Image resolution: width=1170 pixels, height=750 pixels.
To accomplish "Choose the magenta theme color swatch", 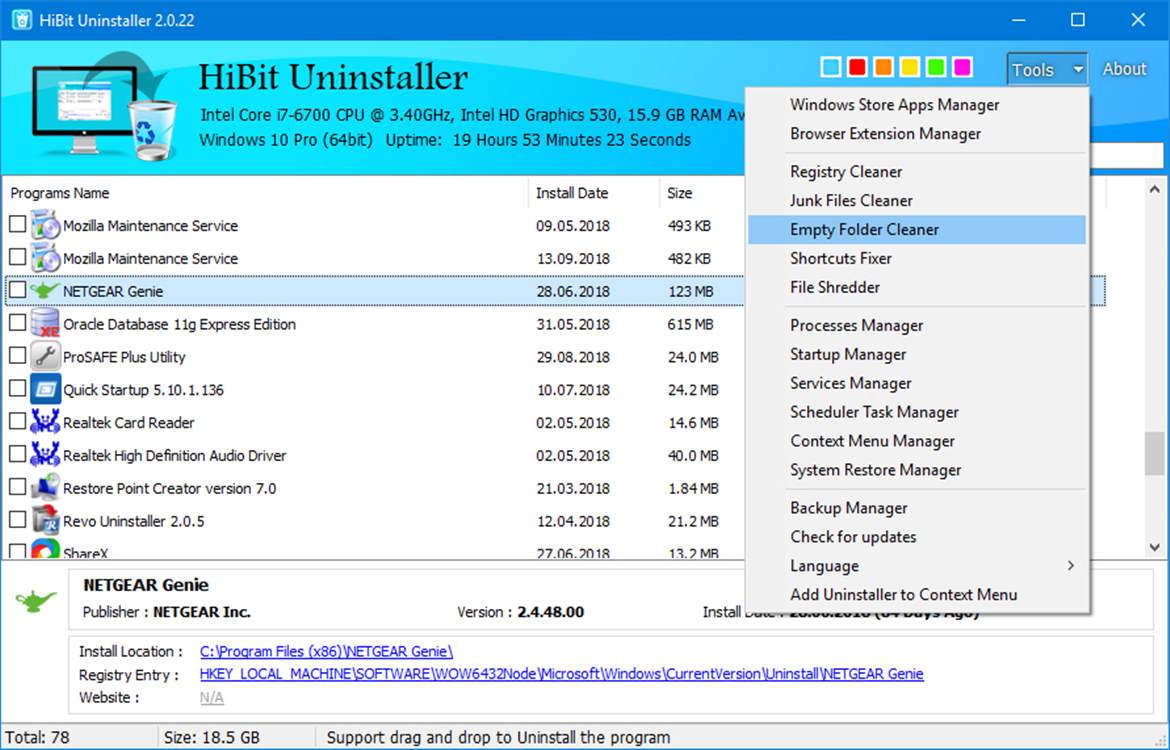I will [x=962, y=67].
